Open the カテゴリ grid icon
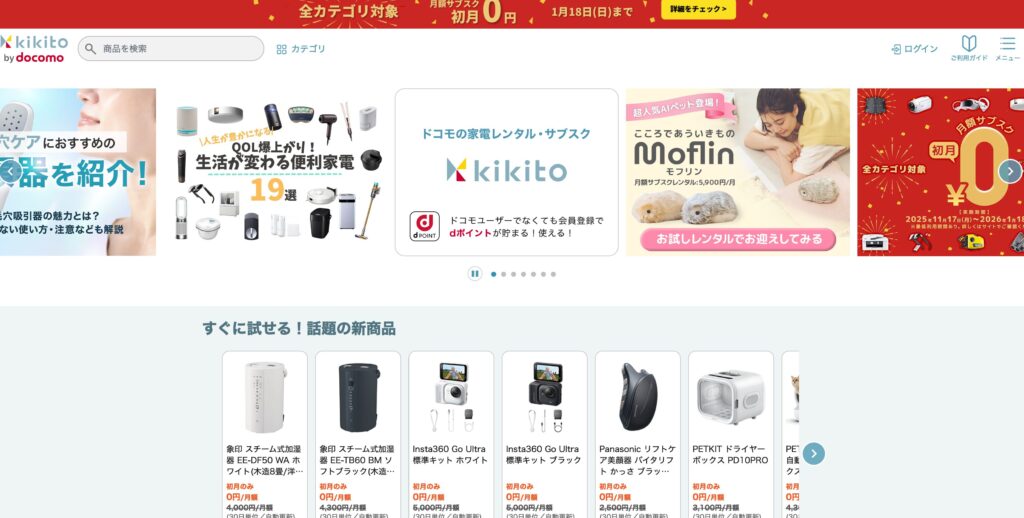This screenshot has height=518, width=1024. (281, 49)
